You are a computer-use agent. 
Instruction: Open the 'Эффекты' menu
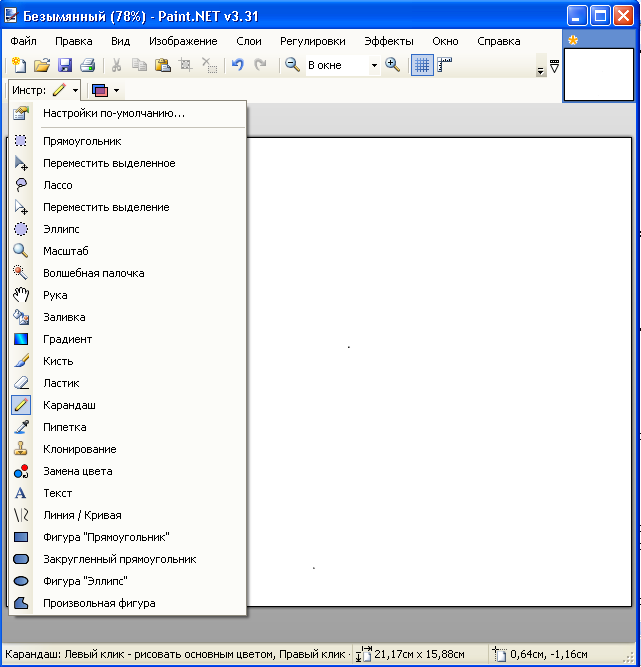(389, 41)
